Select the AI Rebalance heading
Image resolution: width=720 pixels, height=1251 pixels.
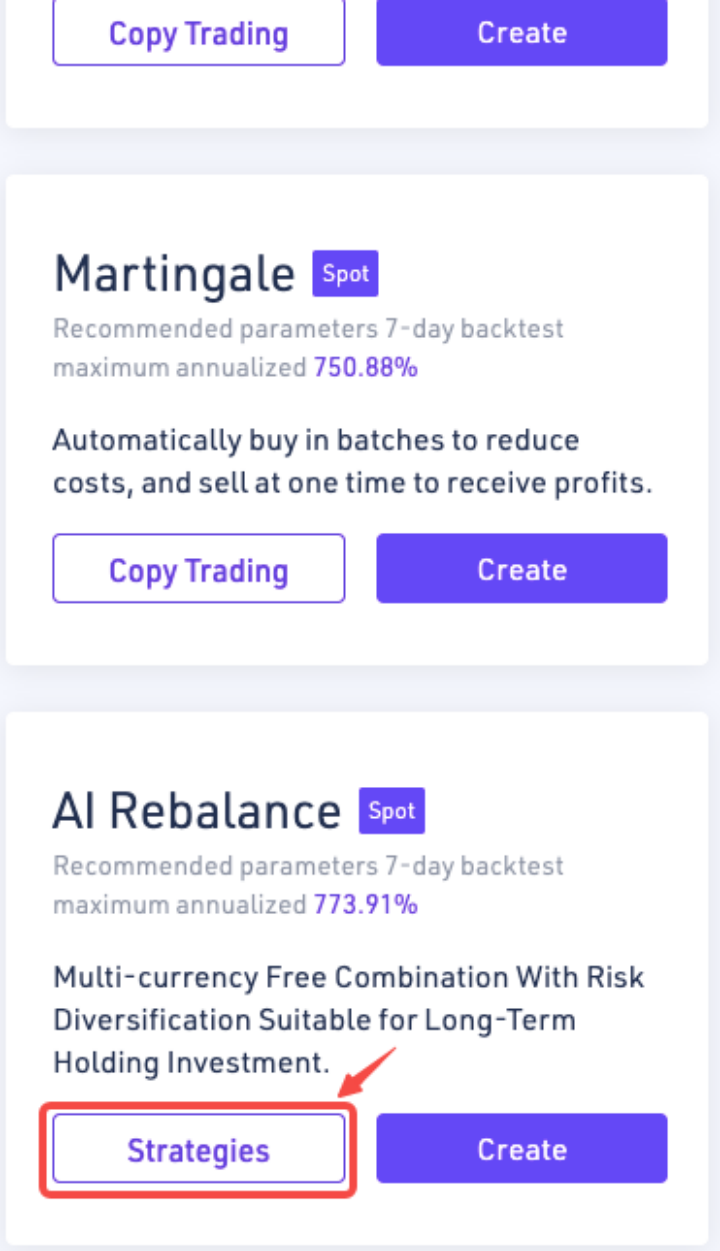click(197, 811)
